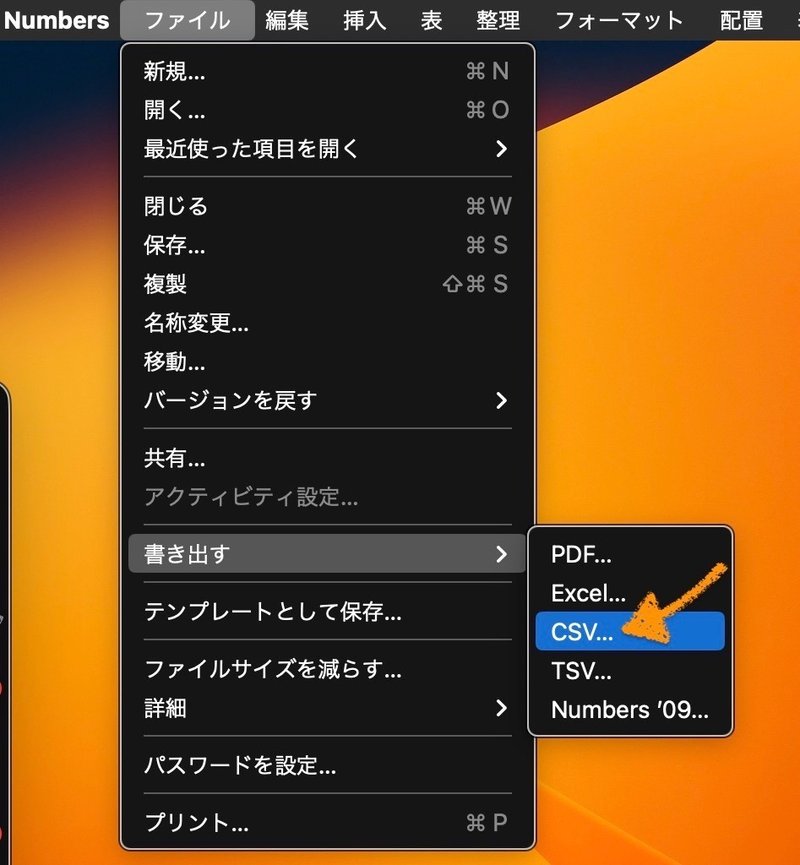Select プリント... menu item
The image size is (800, 865).
click(x=327, y=823)
